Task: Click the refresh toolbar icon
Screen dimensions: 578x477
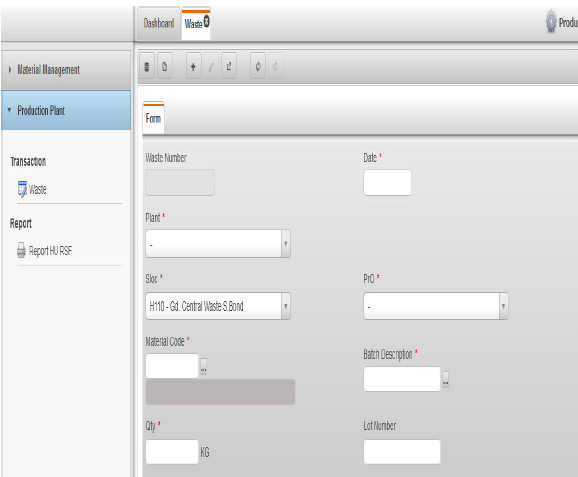Action: (x=258, y=66)
